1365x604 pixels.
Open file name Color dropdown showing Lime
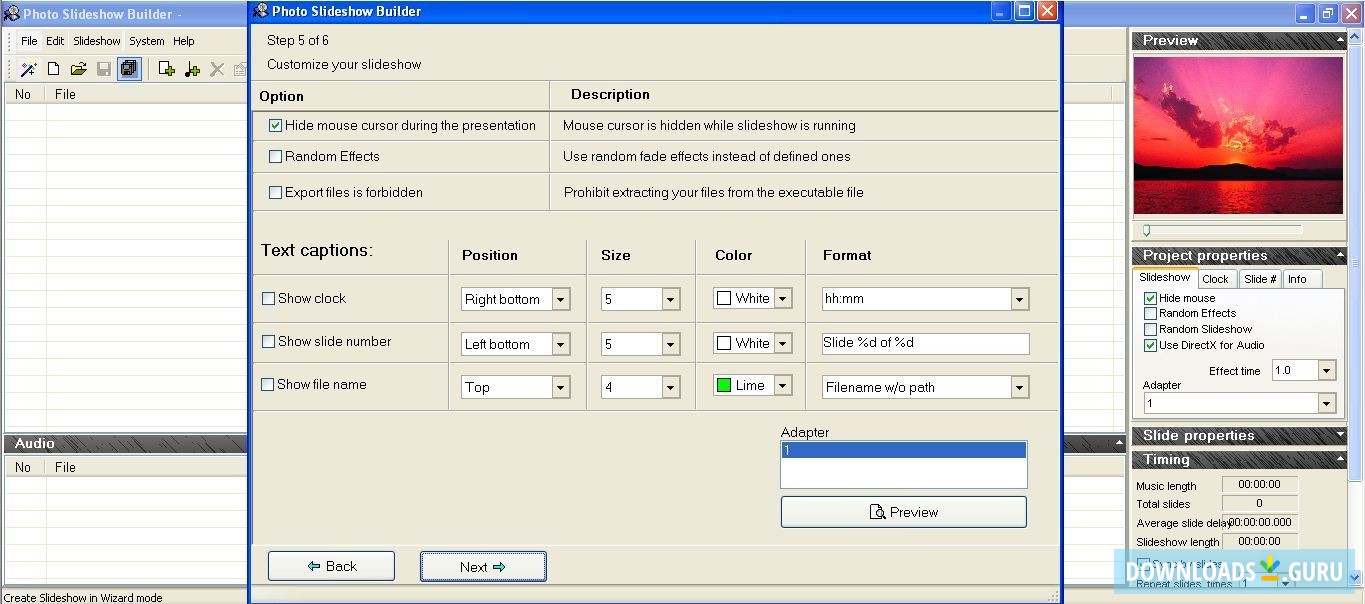coord(783,386)
